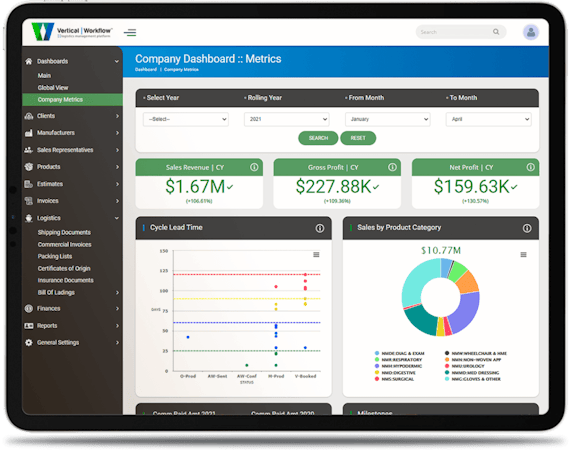Click the search magnifier icon

tap(496, 32)
